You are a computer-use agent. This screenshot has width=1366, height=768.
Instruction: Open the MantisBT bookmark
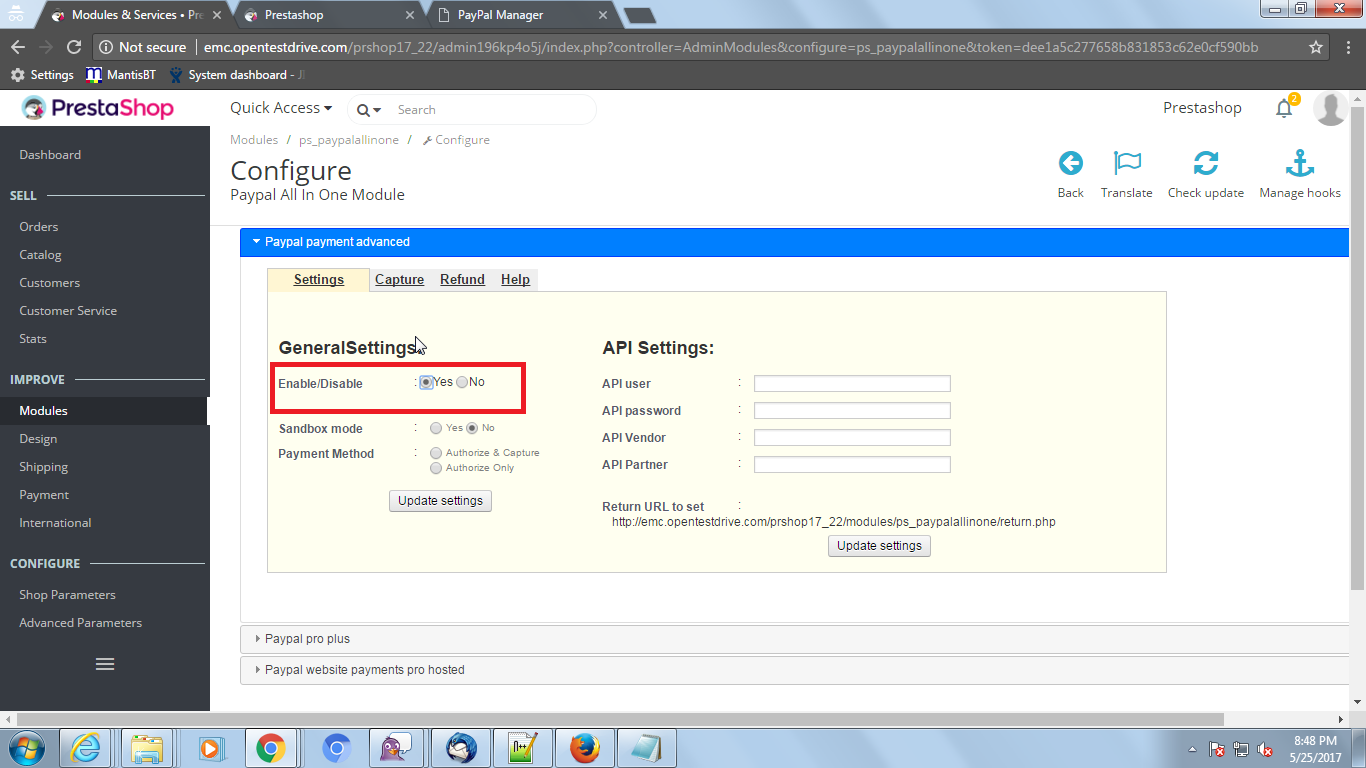[x=121, y=75]
